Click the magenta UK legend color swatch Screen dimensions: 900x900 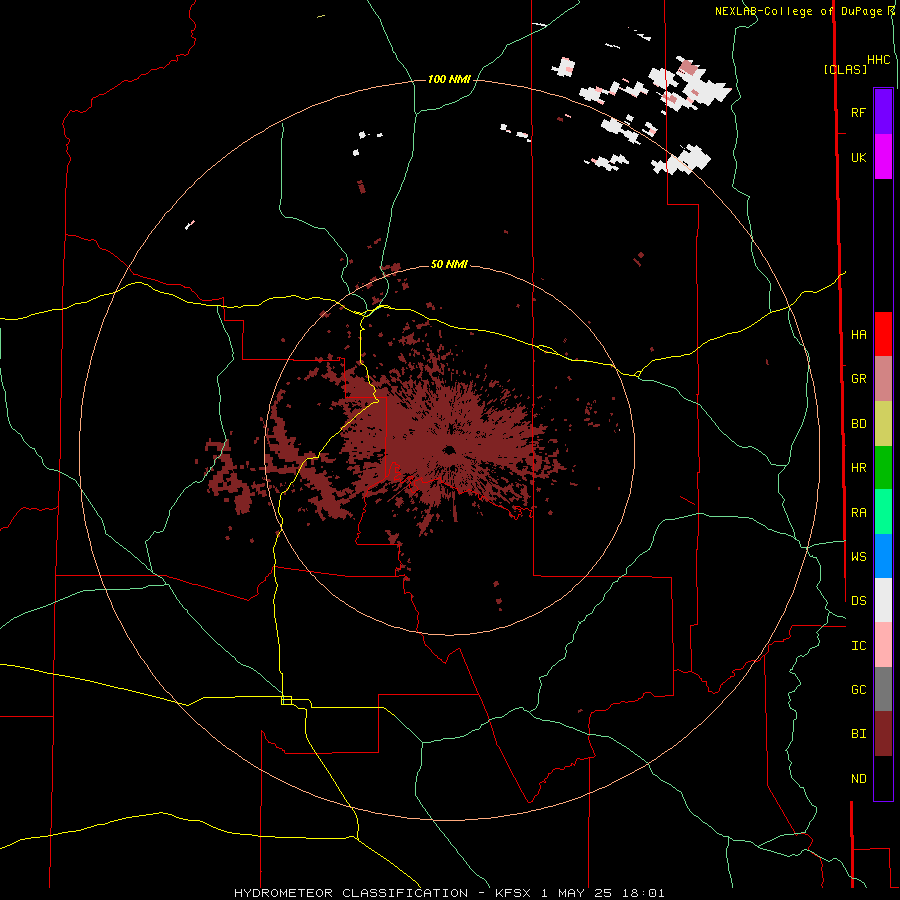click(883, 157)
